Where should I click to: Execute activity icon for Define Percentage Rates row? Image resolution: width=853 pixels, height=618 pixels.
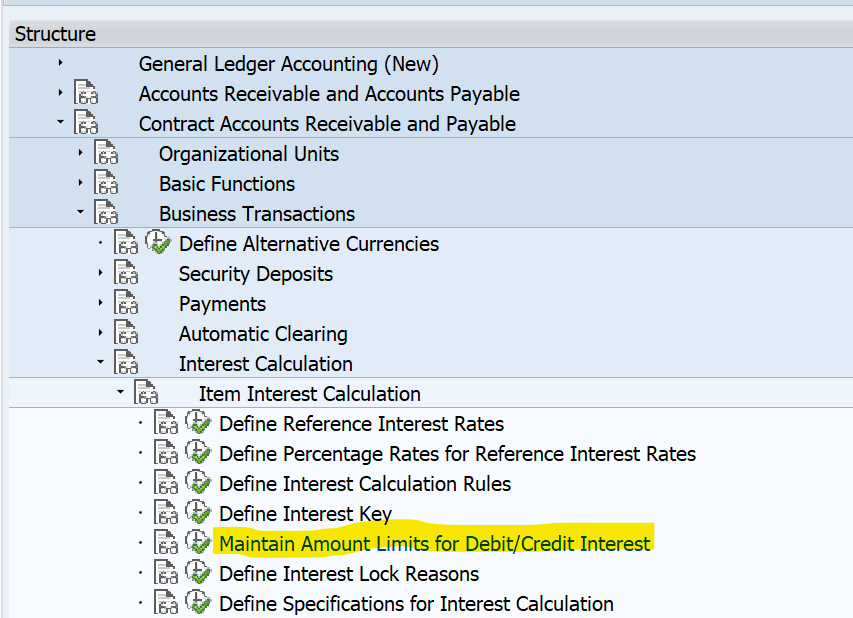point(198,452)
